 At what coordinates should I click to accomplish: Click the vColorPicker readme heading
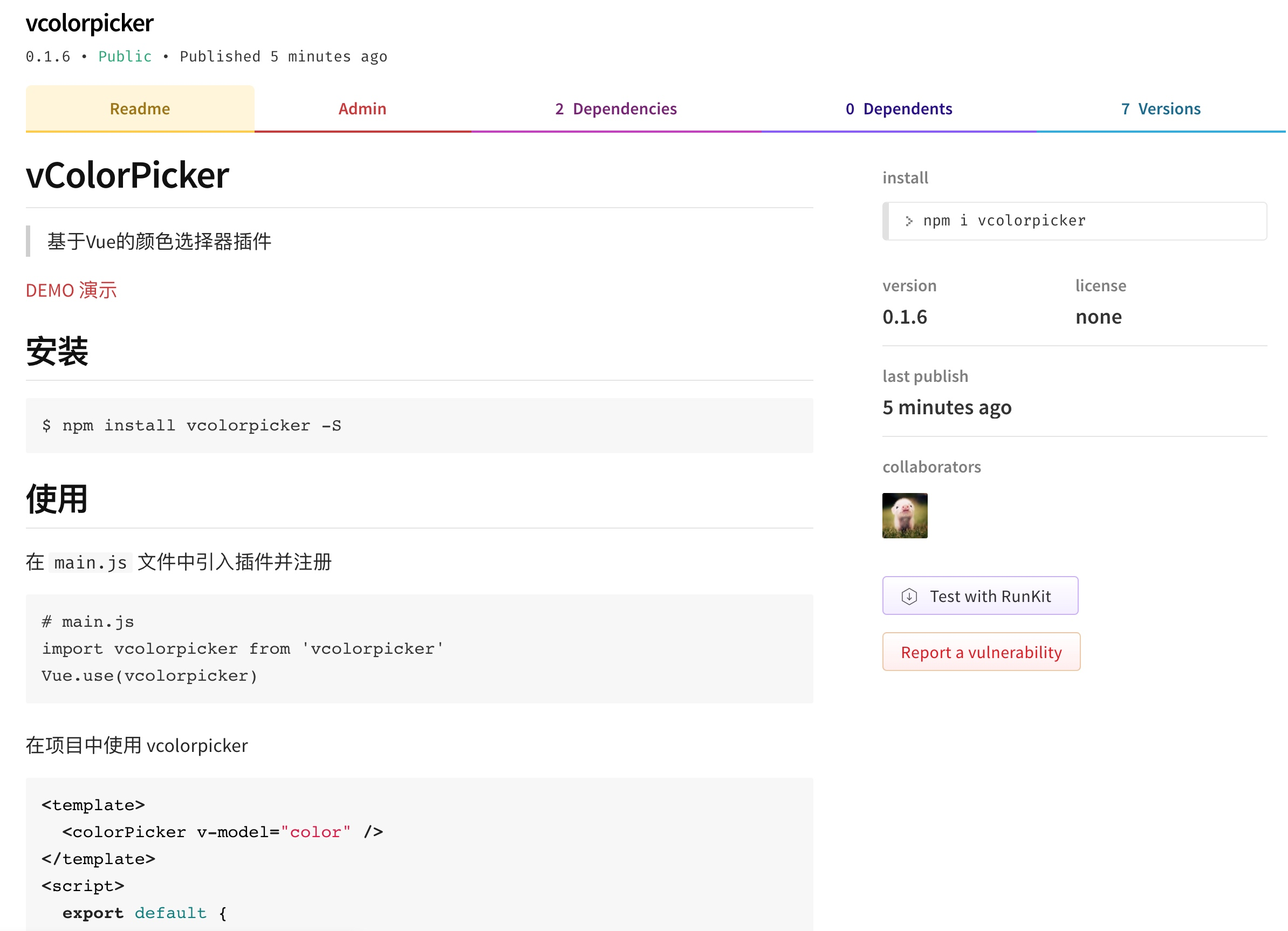click(127, 175)
